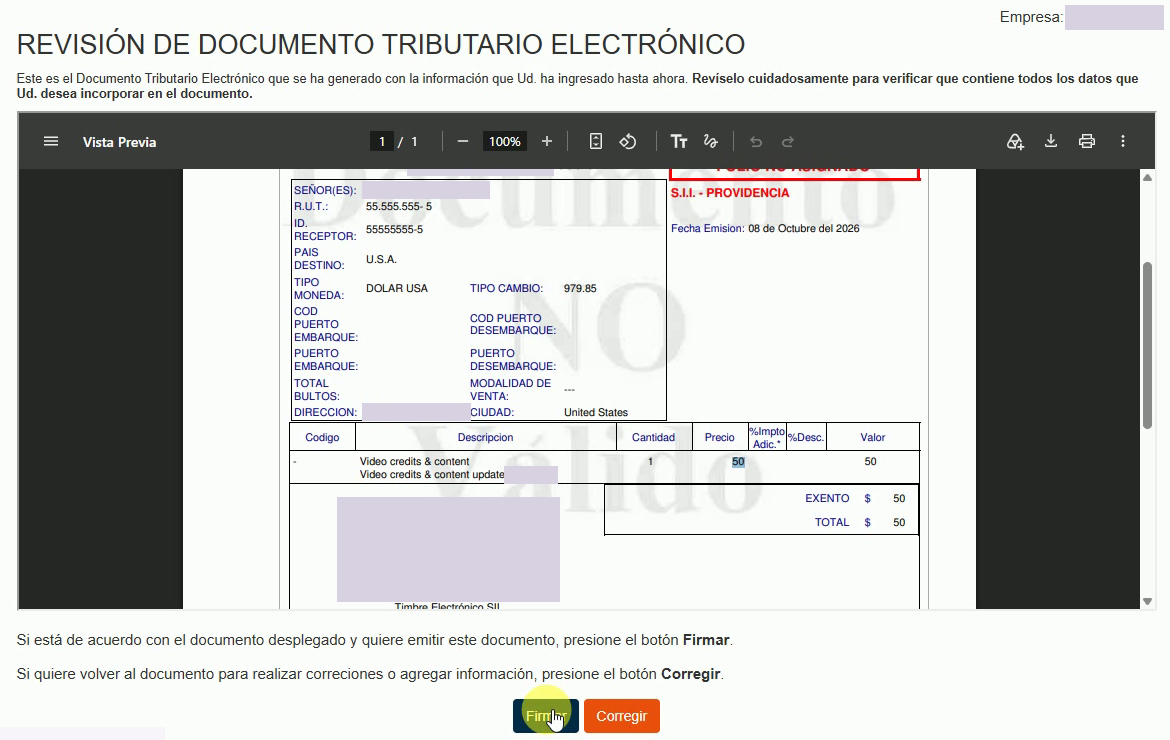Click the United States city value

click(x=595, y=413)
